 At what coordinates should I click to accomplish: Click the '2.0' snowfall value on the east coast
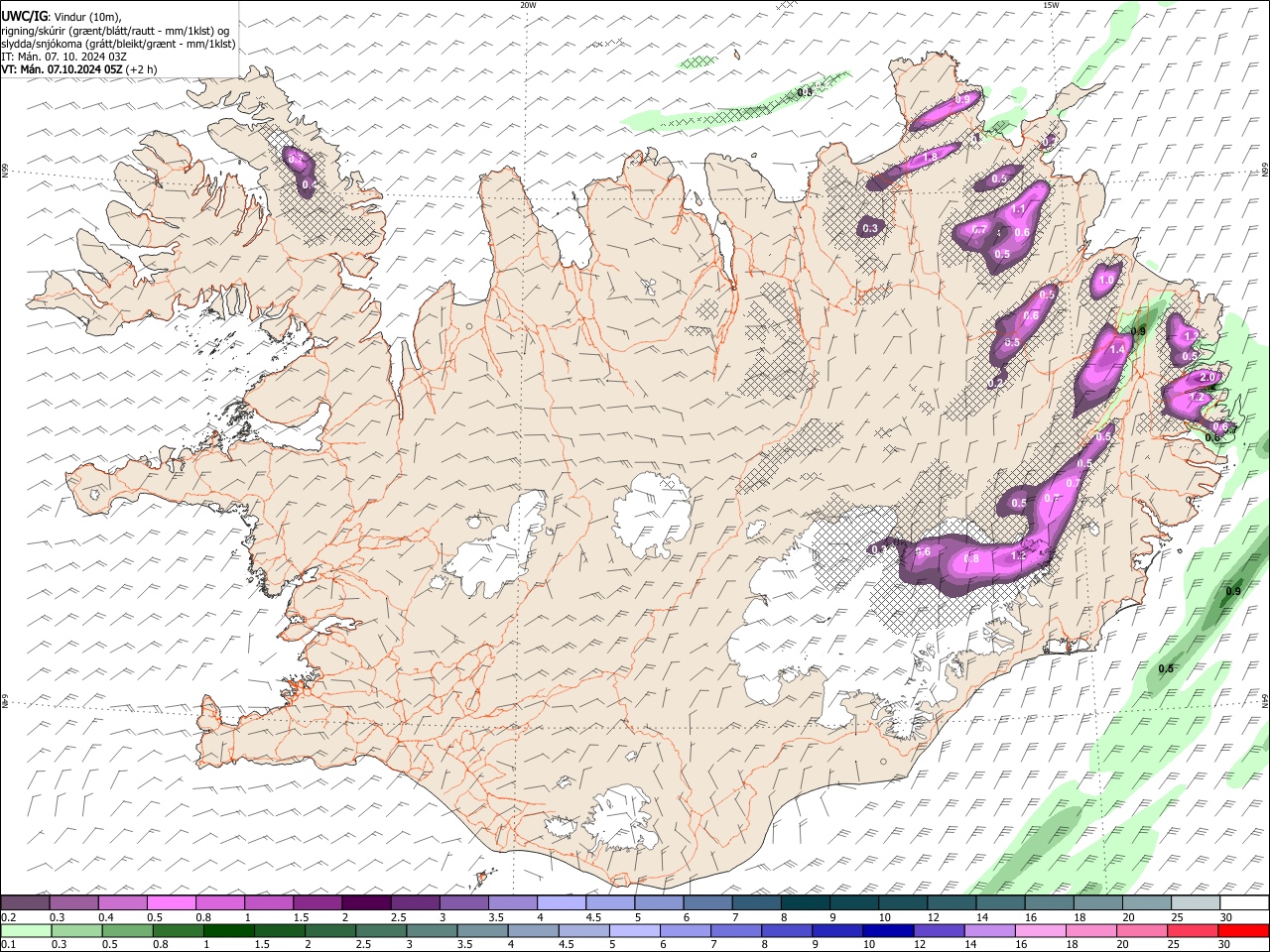click(1207, 378)
